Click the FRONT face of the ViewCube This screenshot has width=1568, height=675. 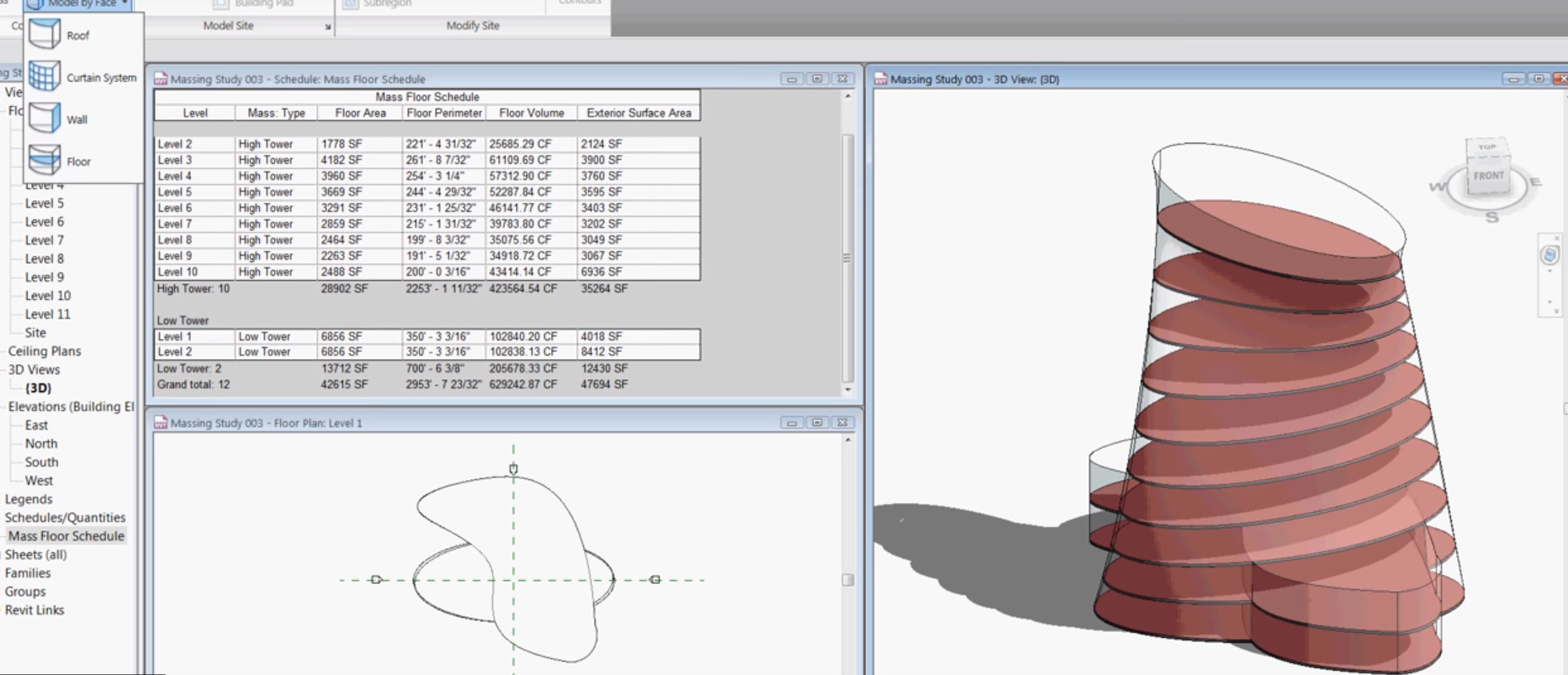[x=1487, y=177]
